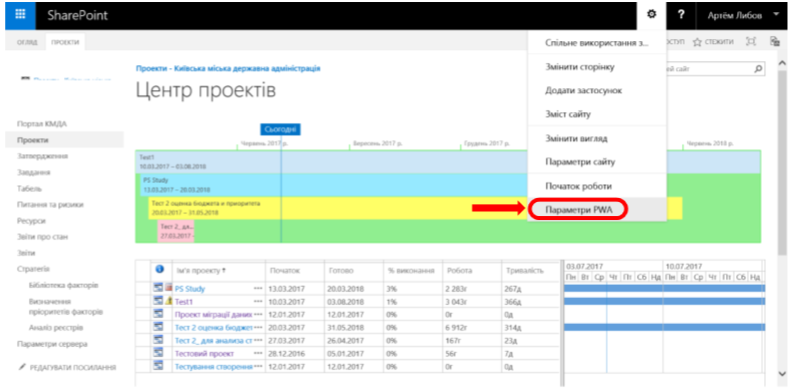Click РЕДАГУВАТИ ПОСИЛАННЯ pencil link
The width and height of the screenshot is (791, 388).
click(68, 367)
